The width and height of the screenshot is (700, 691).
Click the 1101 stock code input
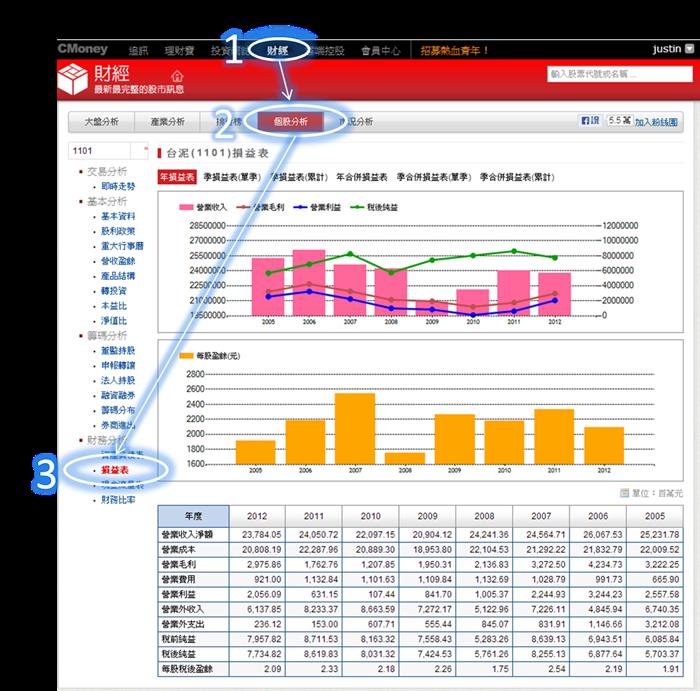pos(100,151)
